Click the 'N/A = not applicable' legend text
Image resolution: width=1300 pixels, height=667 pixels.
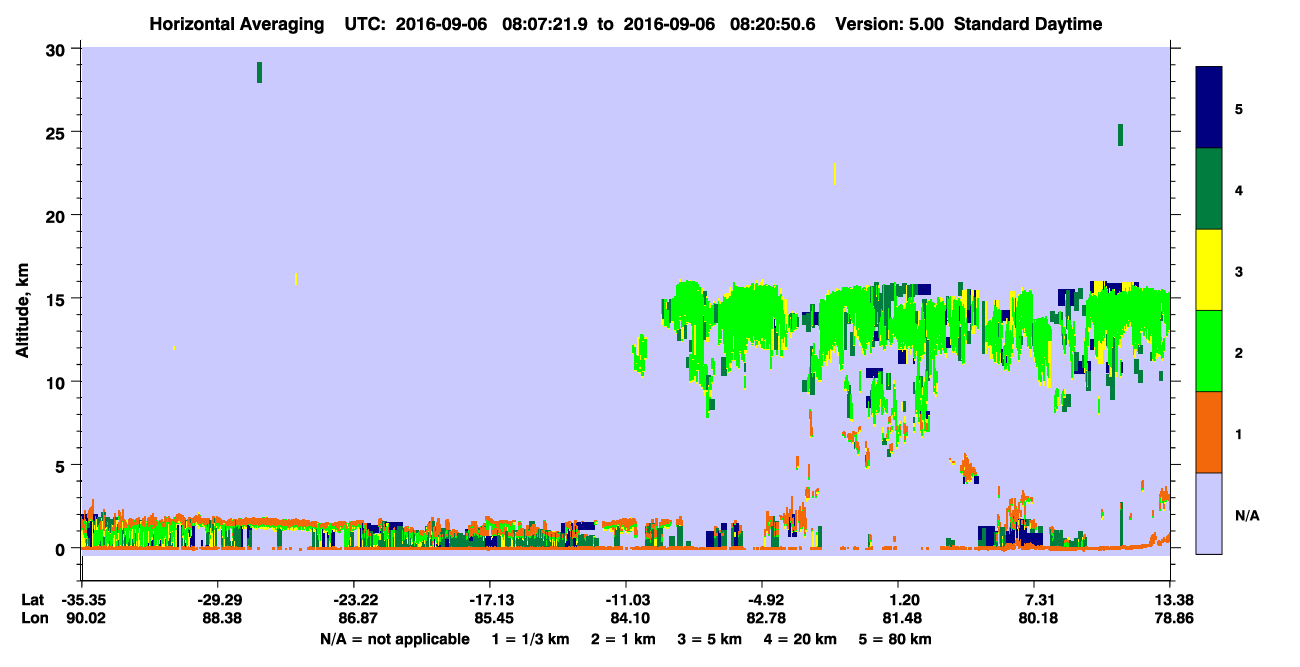click(x=394, y=639)
